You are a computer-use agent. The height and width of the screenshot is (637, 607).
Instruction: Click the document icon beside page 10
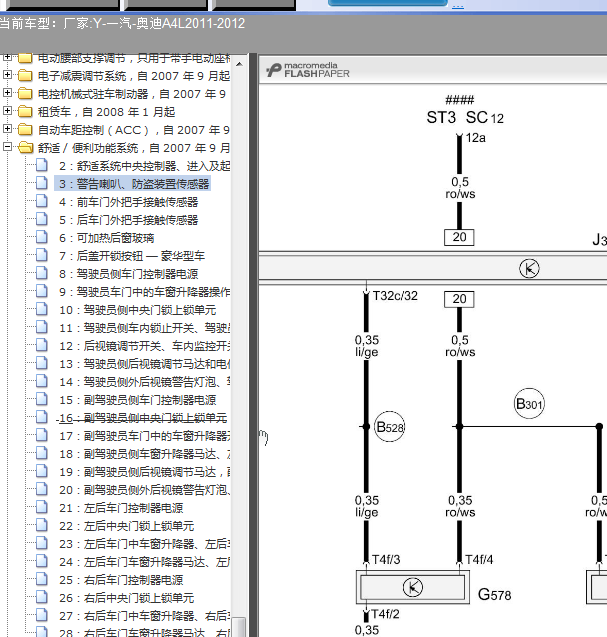pos(41,309)
